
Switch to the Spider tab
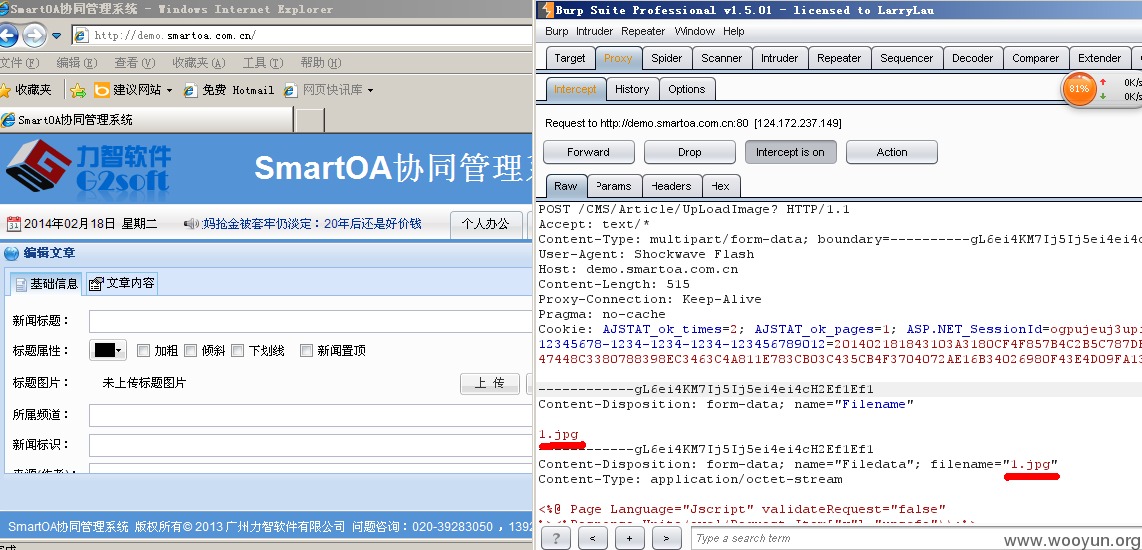pos(666,58)
